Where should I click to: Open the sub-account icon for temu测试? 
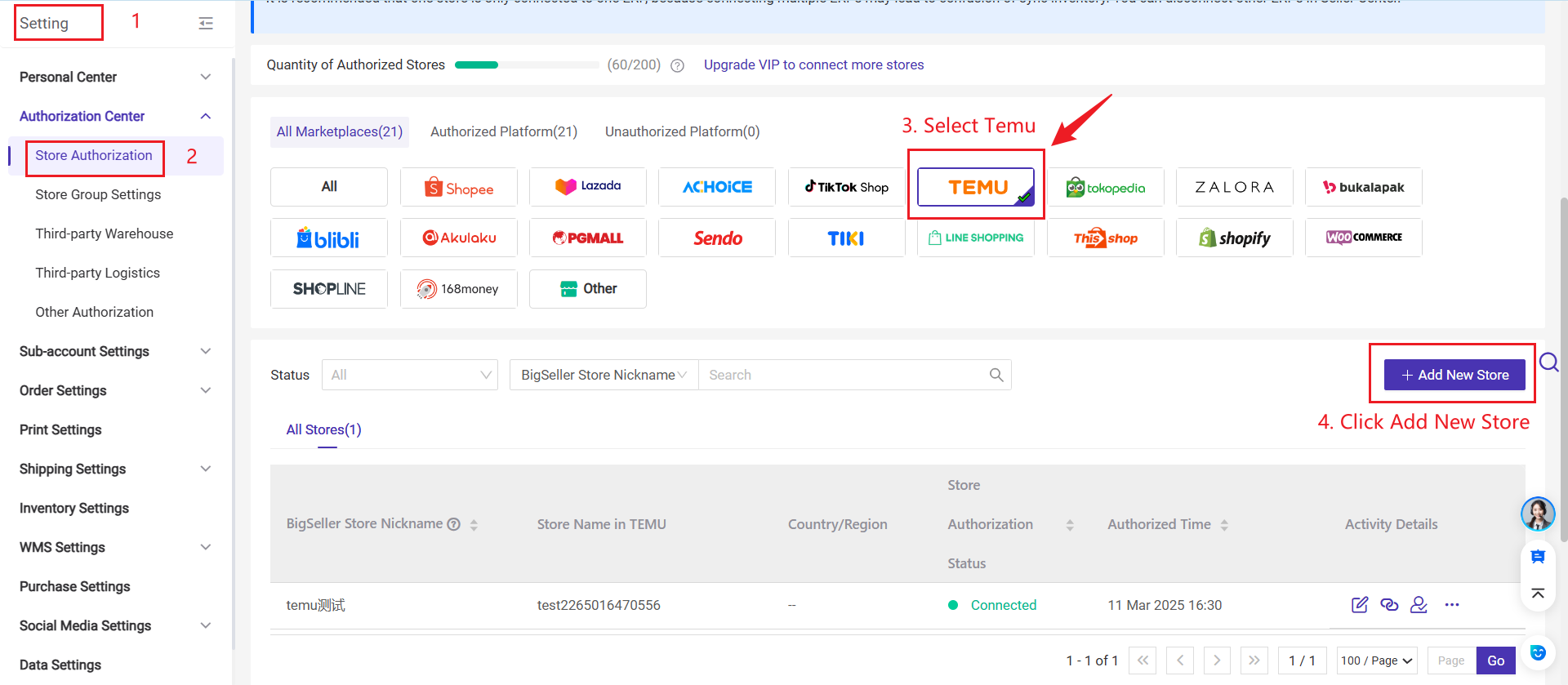point(1419,605)
